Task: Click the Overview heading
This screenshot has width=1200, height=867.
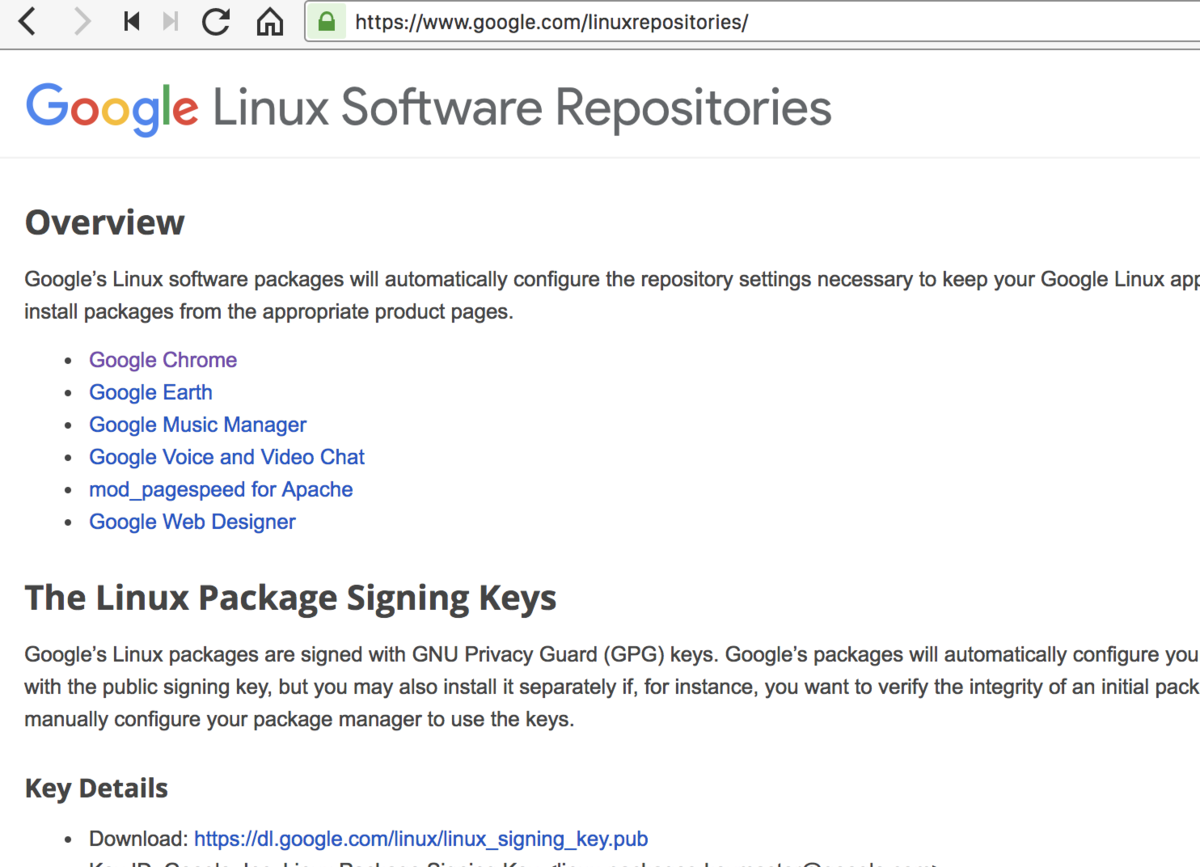Action: (105, 222)
